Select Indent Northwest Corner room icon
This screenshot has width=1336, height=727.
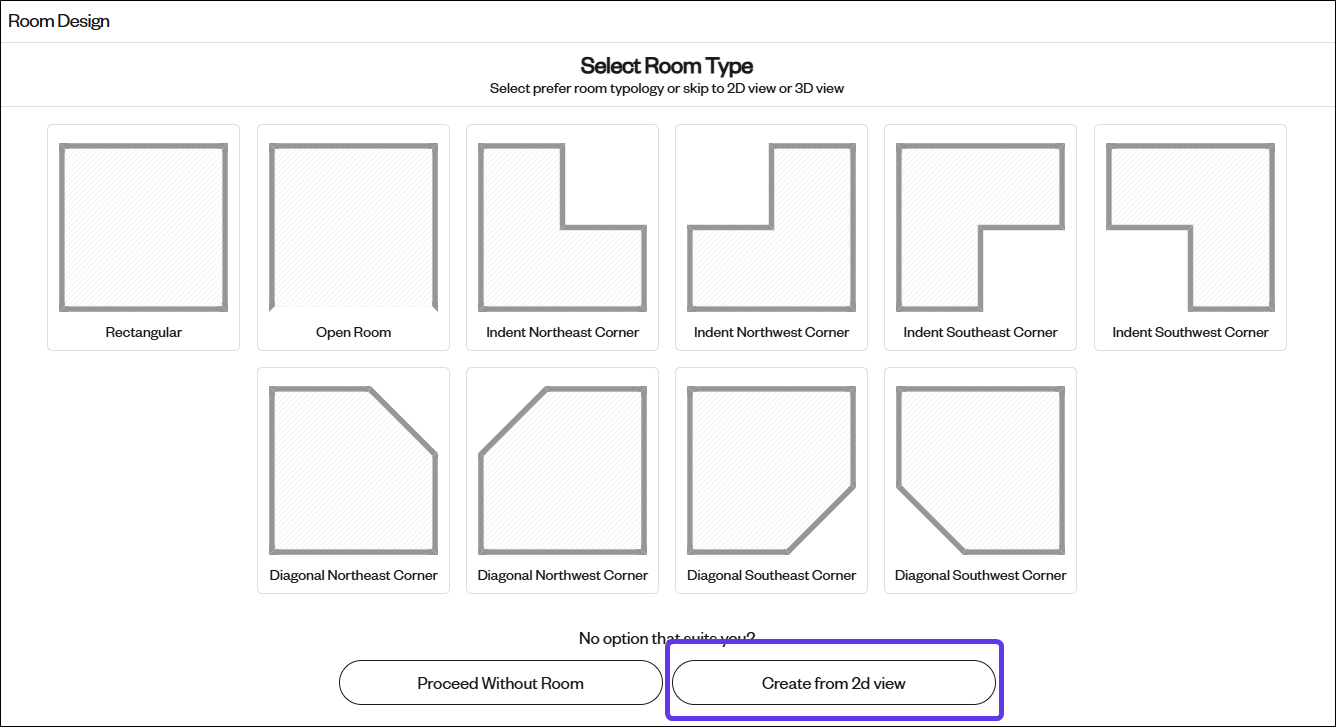[771, 227]
